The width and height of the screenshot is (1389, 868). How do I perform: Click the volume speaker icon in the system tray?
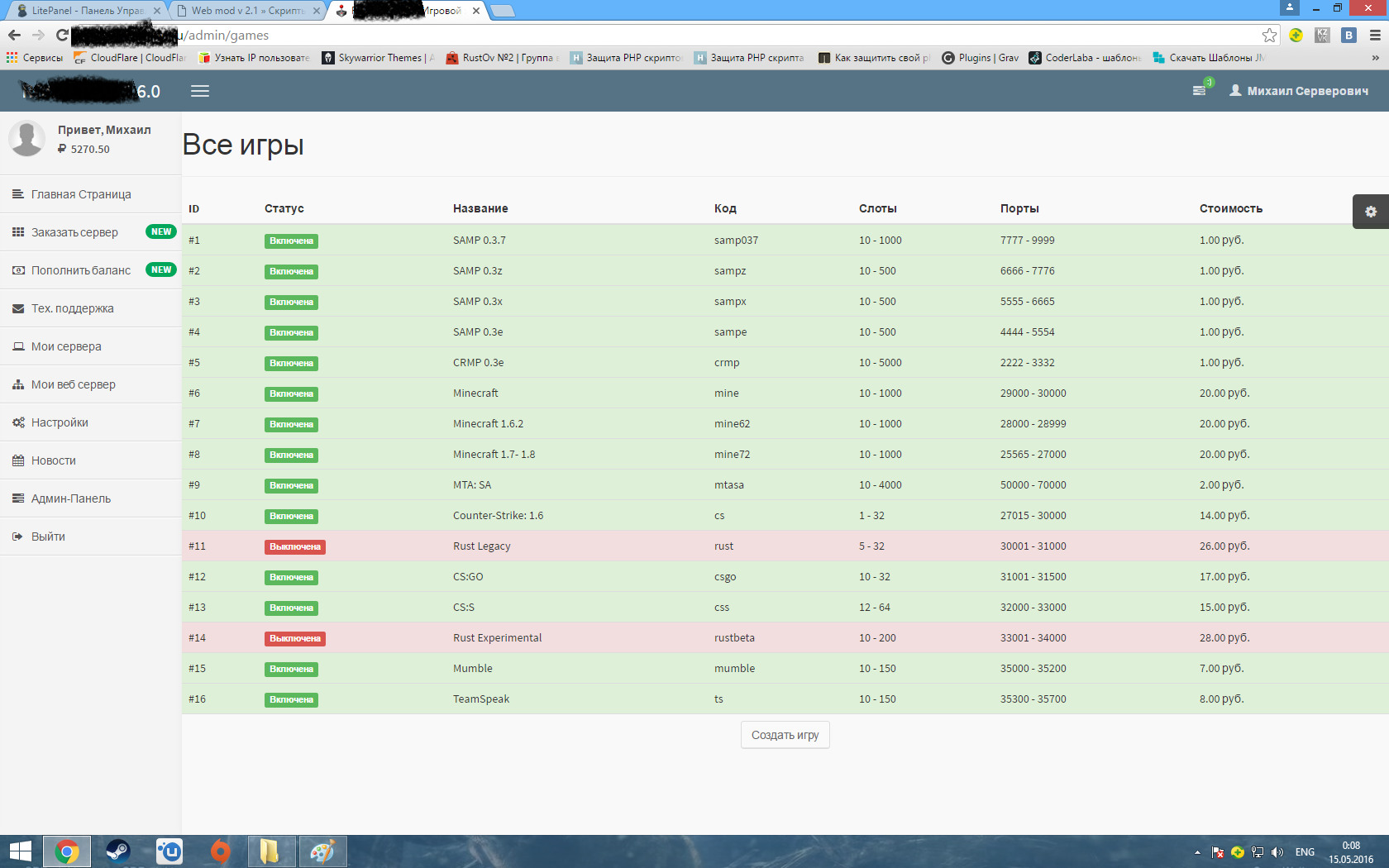point(1277,852)
